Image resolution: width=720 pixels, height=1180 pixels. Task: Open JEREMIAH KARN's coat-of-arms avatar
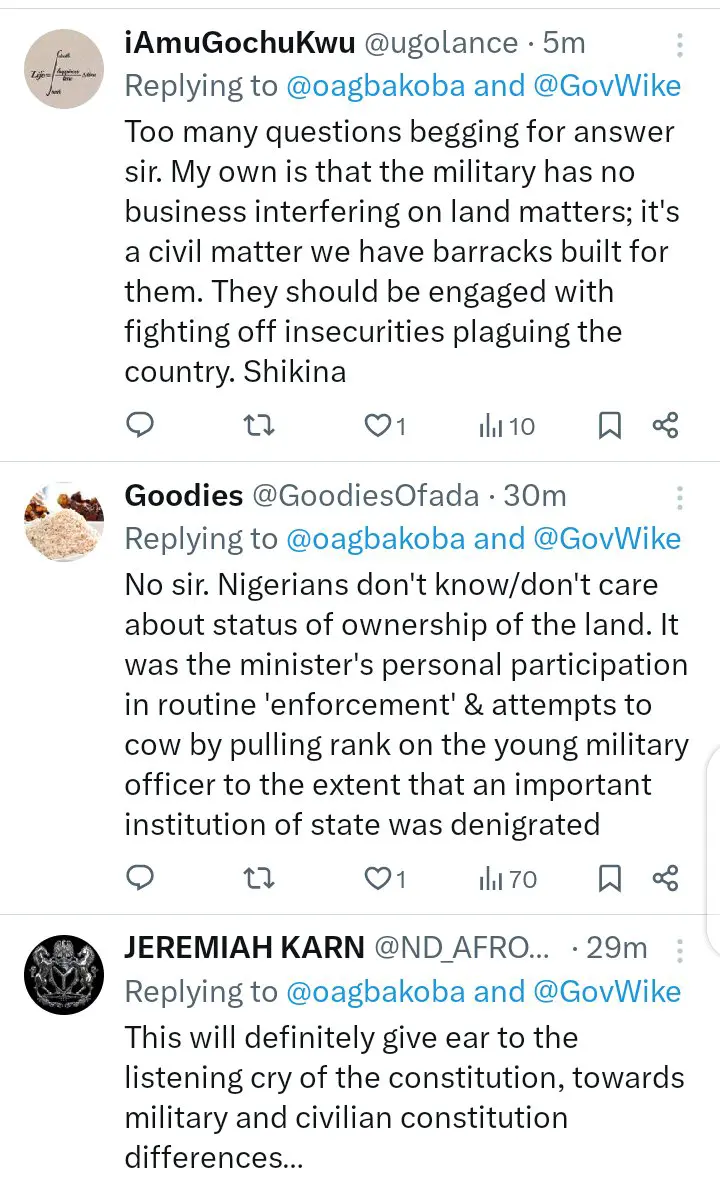tap(63, 972)
